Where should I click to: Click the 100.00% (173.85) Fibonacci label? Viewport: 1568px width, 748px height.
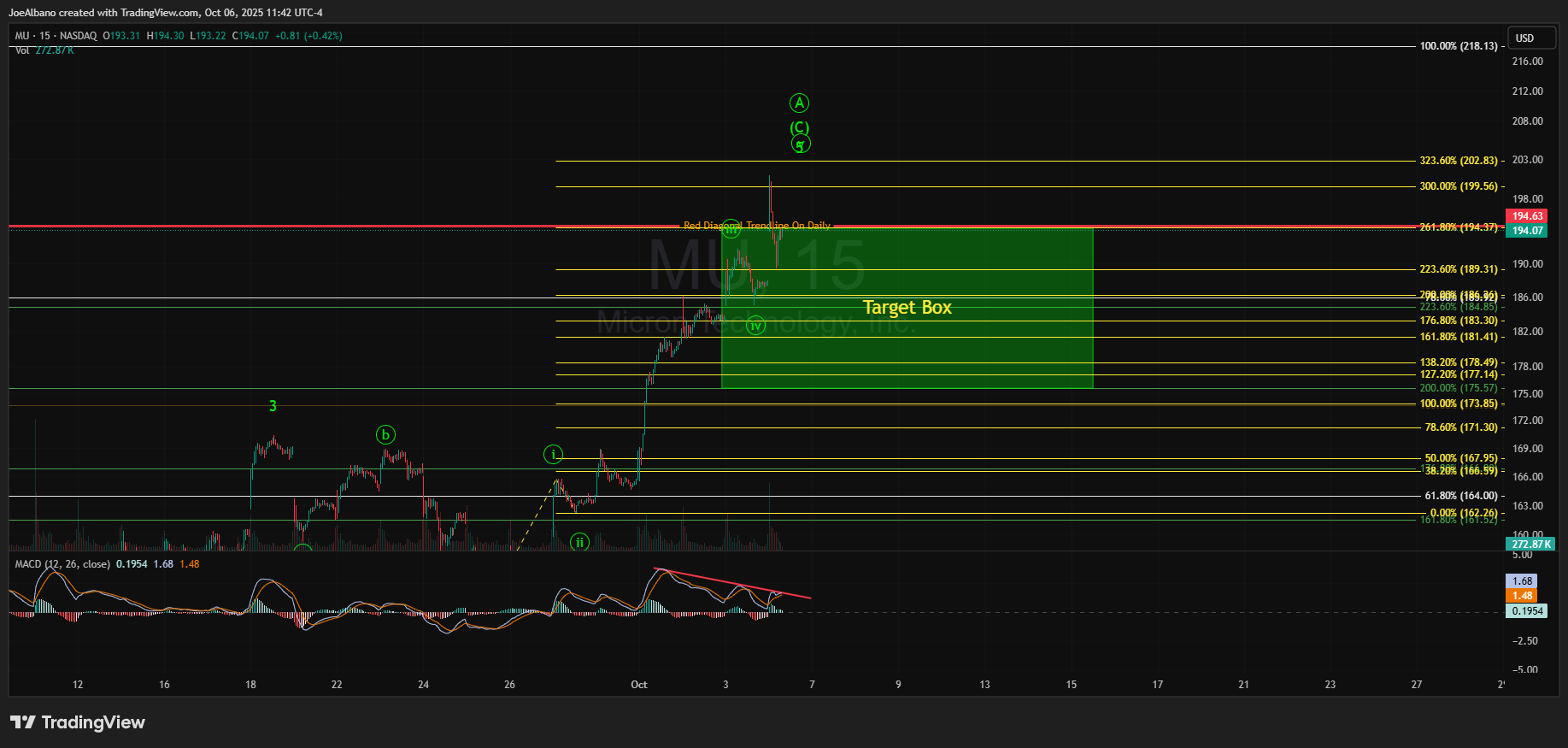coord(1459,403)
